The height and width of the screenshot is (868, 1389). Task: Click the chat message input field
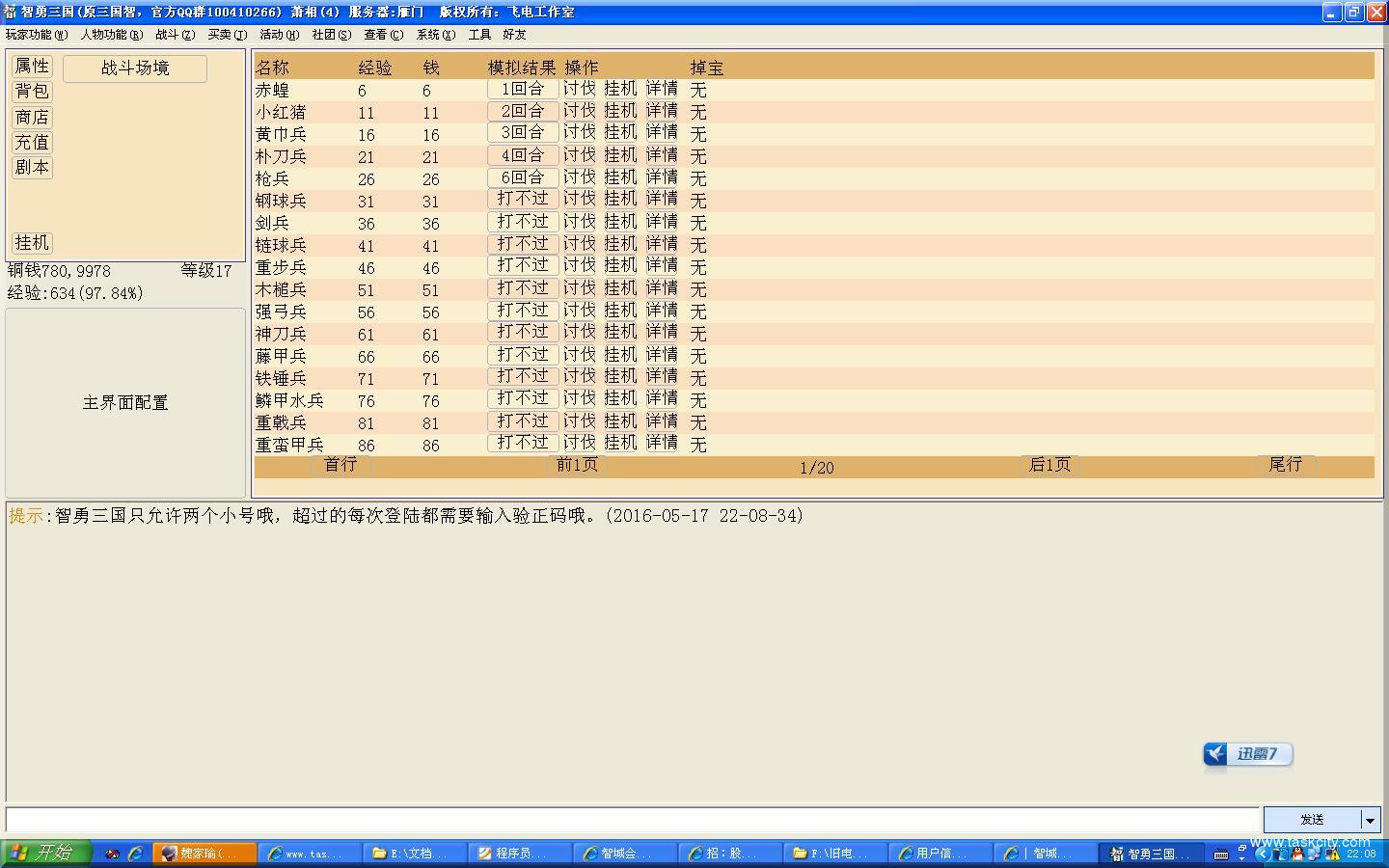(632, 820)
